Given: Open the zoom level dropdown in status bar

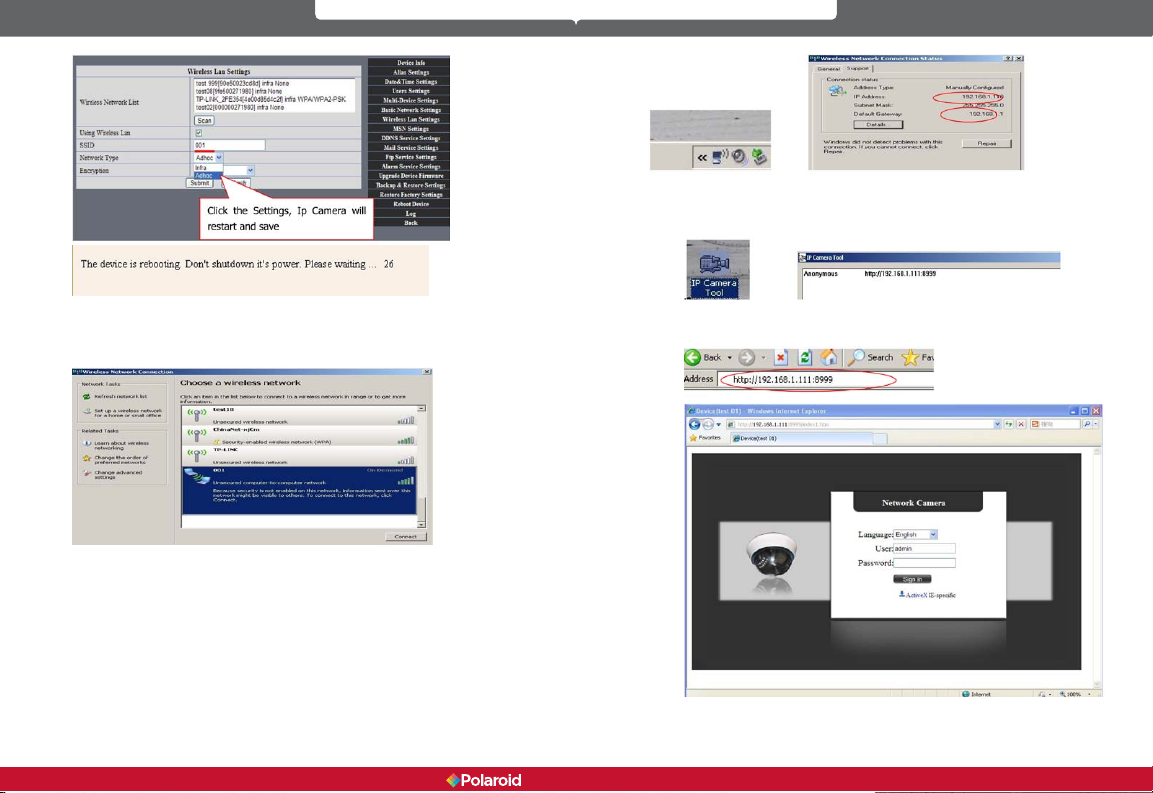Looking at the screenshot, I should coord(1088,694).
